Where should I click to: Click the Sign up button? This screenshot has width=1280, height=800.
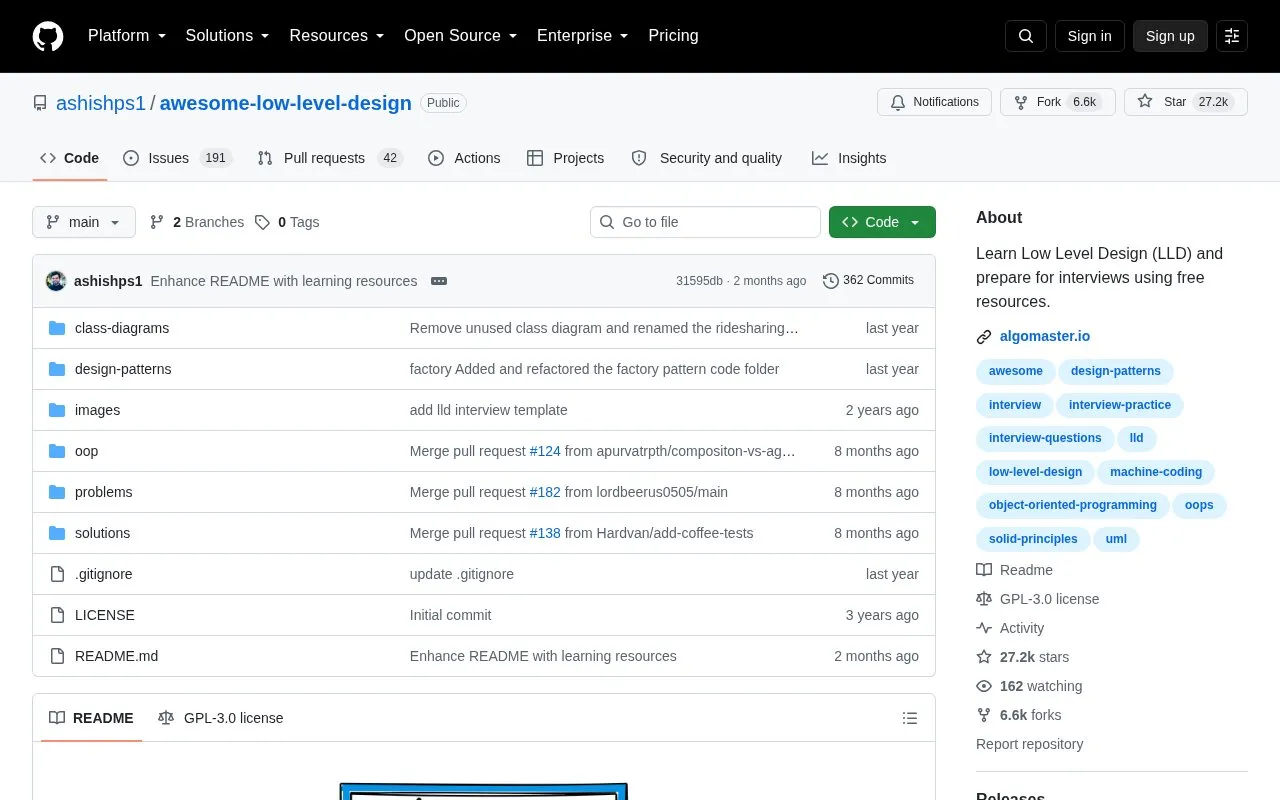[x=1170, y=36]
